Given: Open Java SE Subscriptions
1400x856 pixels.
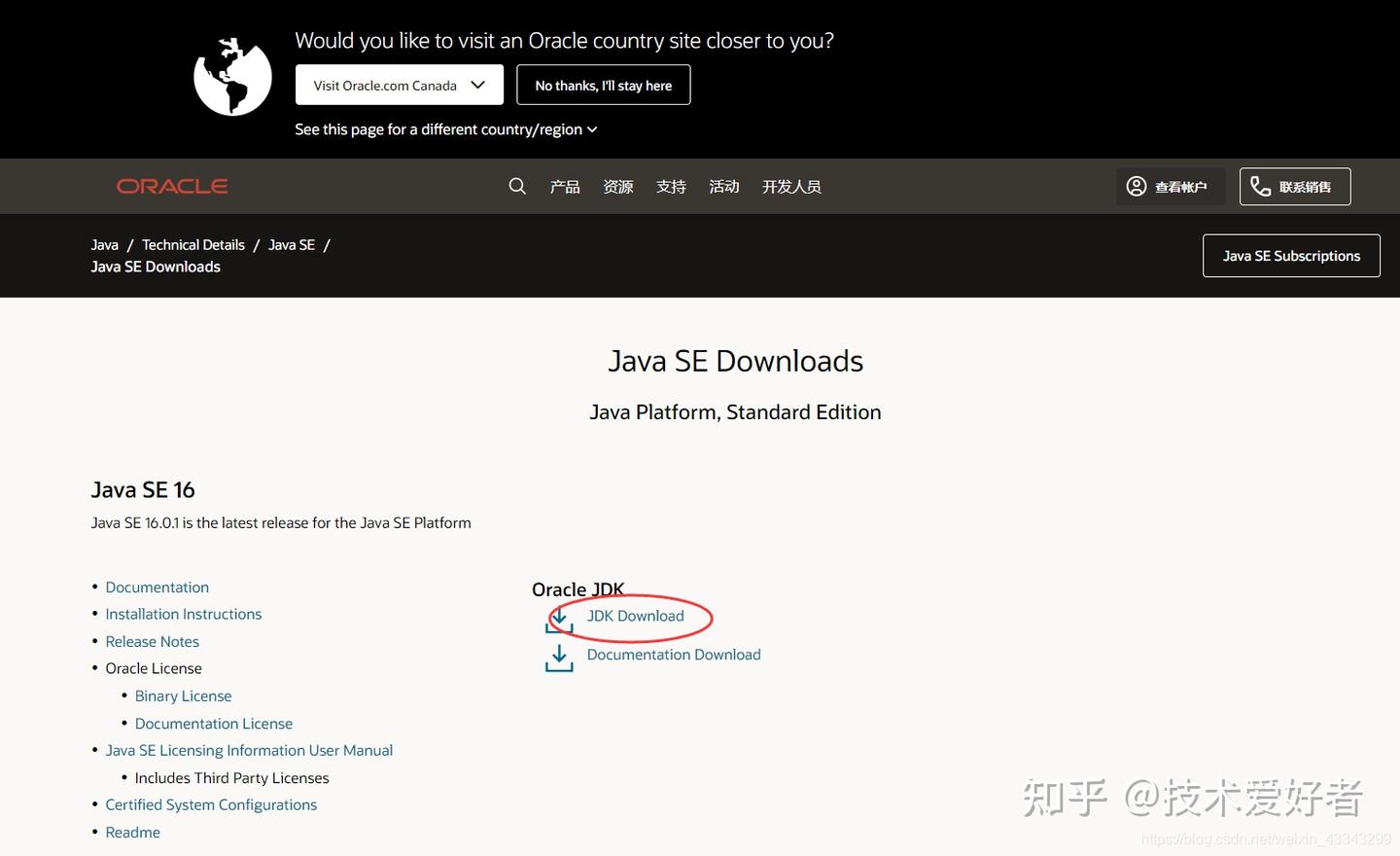Looking at the screenshot, I should tap(1291, 255).
